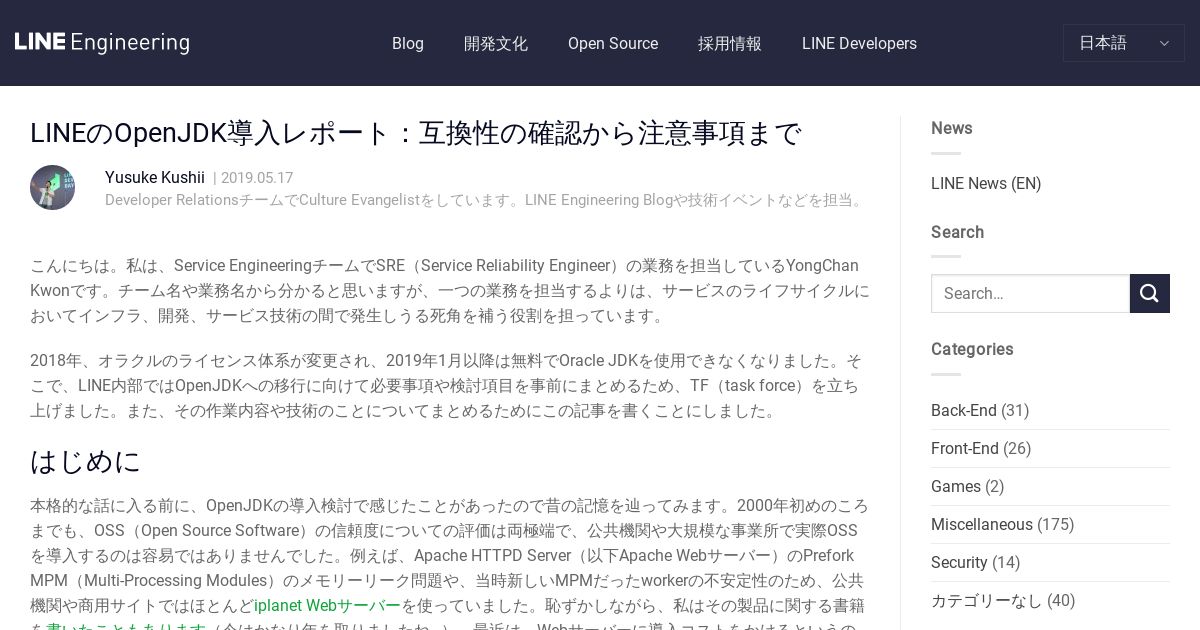The width and height of the screenshot is (1200, 630).
Task: Follow the iplanet Webサーバー link
Action: pos(327,605)
